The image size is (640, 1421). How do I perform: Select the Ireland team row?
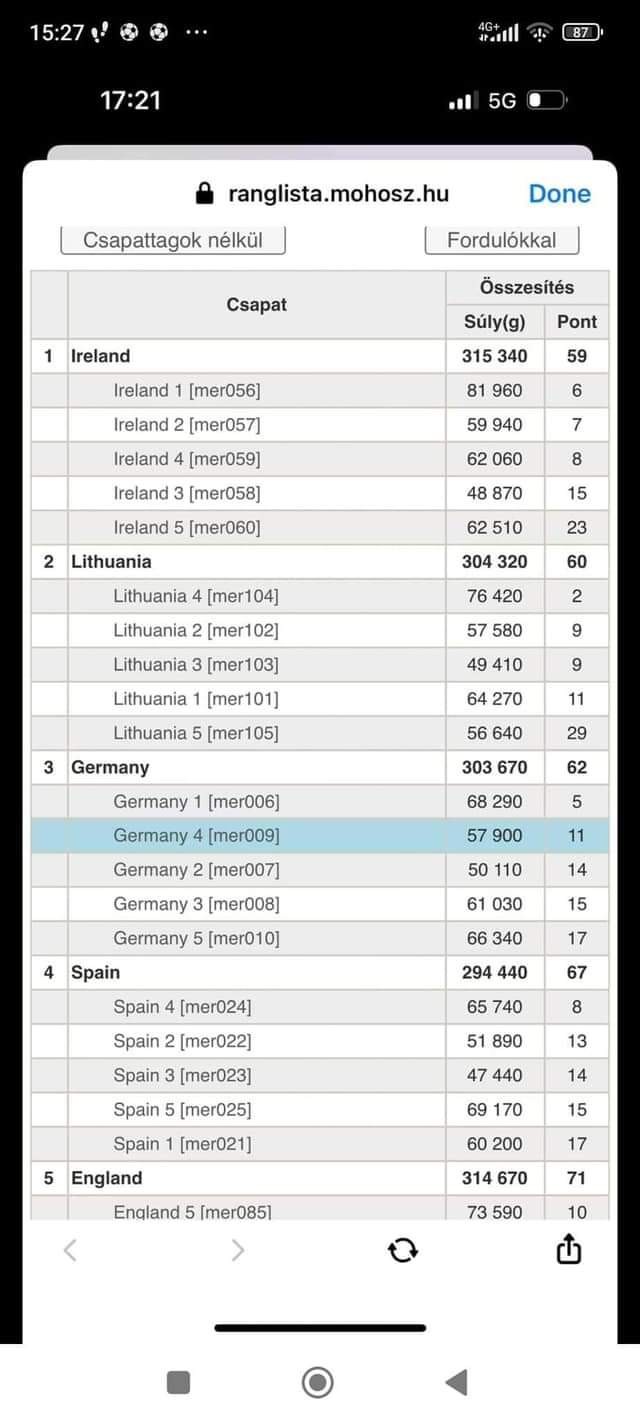click(320, 356)
